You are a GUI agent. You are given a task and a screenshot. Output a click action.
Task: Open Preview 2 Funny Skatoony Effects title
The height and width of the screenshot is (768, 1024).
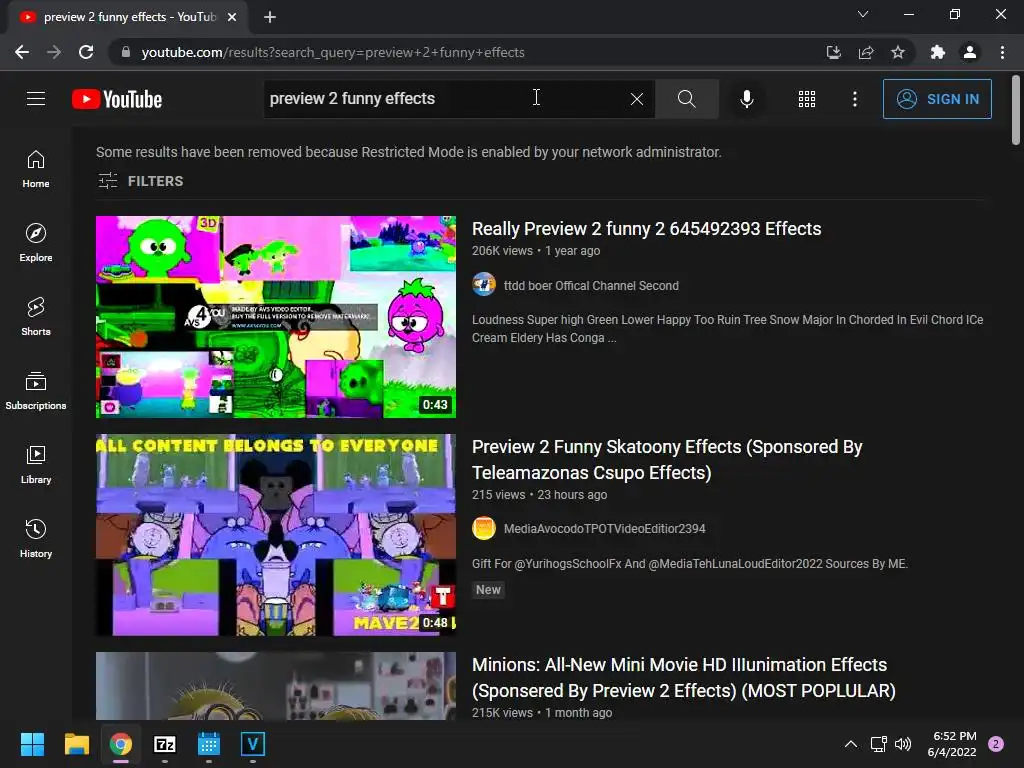(x=667, y=460)
